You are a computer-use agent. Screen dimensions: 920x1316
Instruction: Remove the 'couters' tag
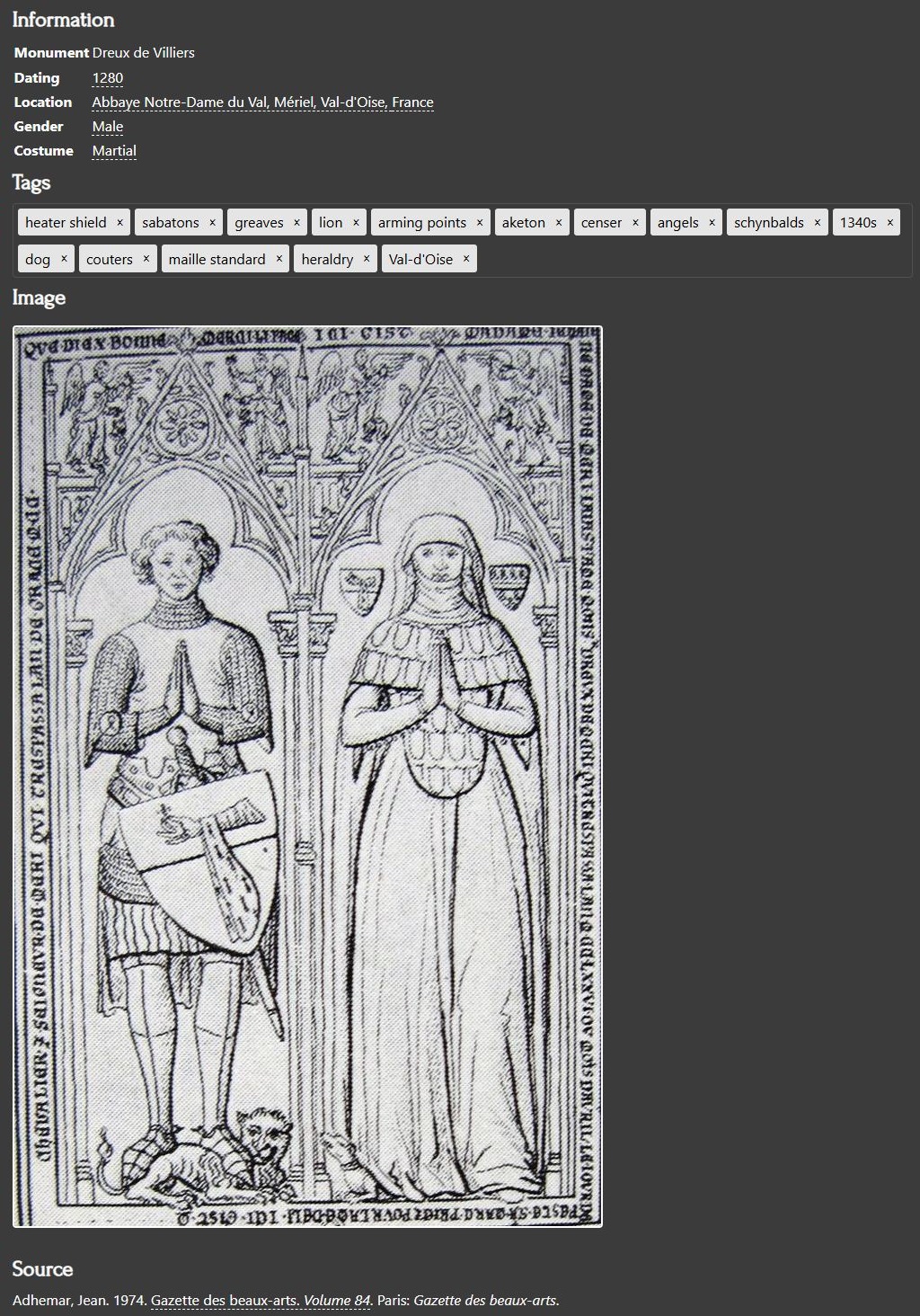pyautogui.click(x=146, y=259)
